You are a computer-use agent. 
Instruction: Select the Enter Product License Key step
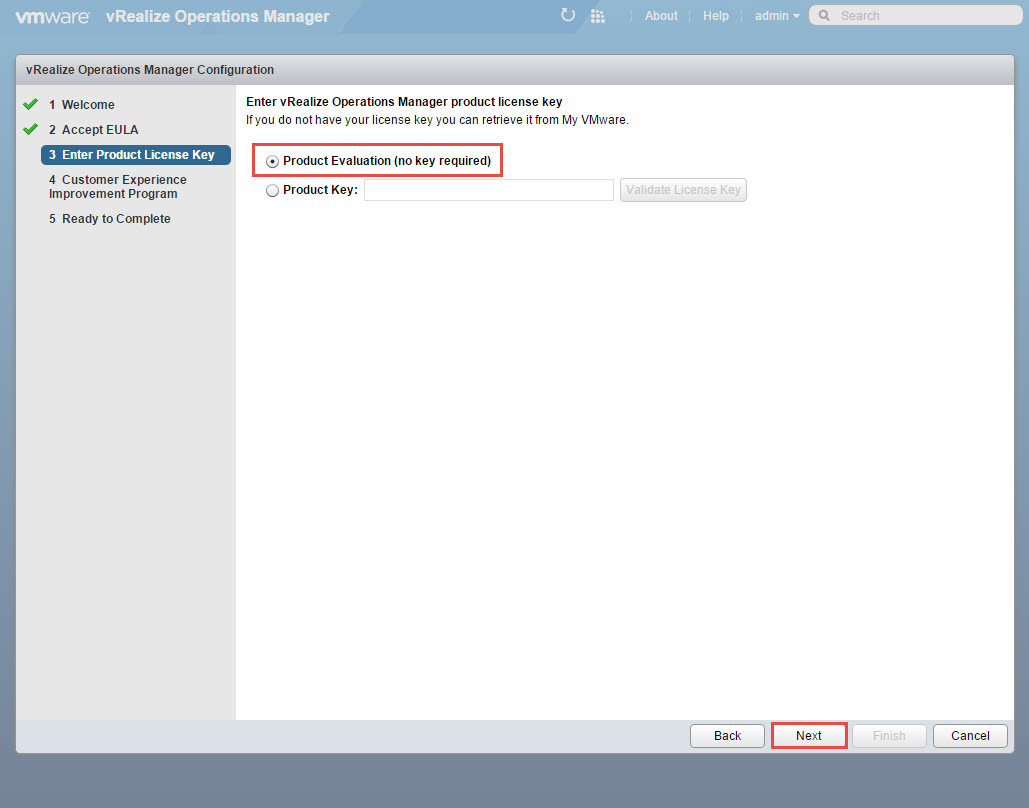136,155
